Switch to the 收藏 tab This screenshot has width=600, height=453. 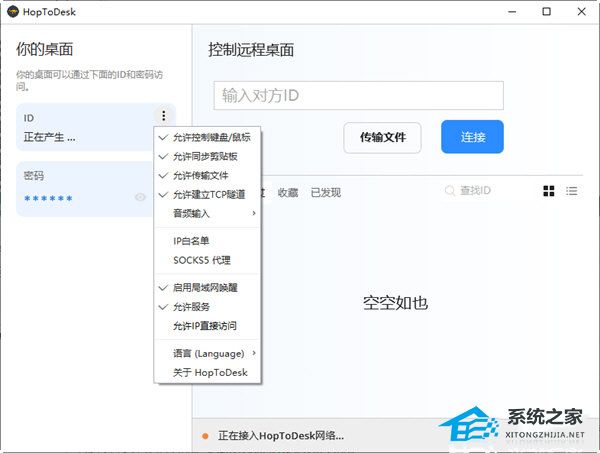tap(288, 192)
